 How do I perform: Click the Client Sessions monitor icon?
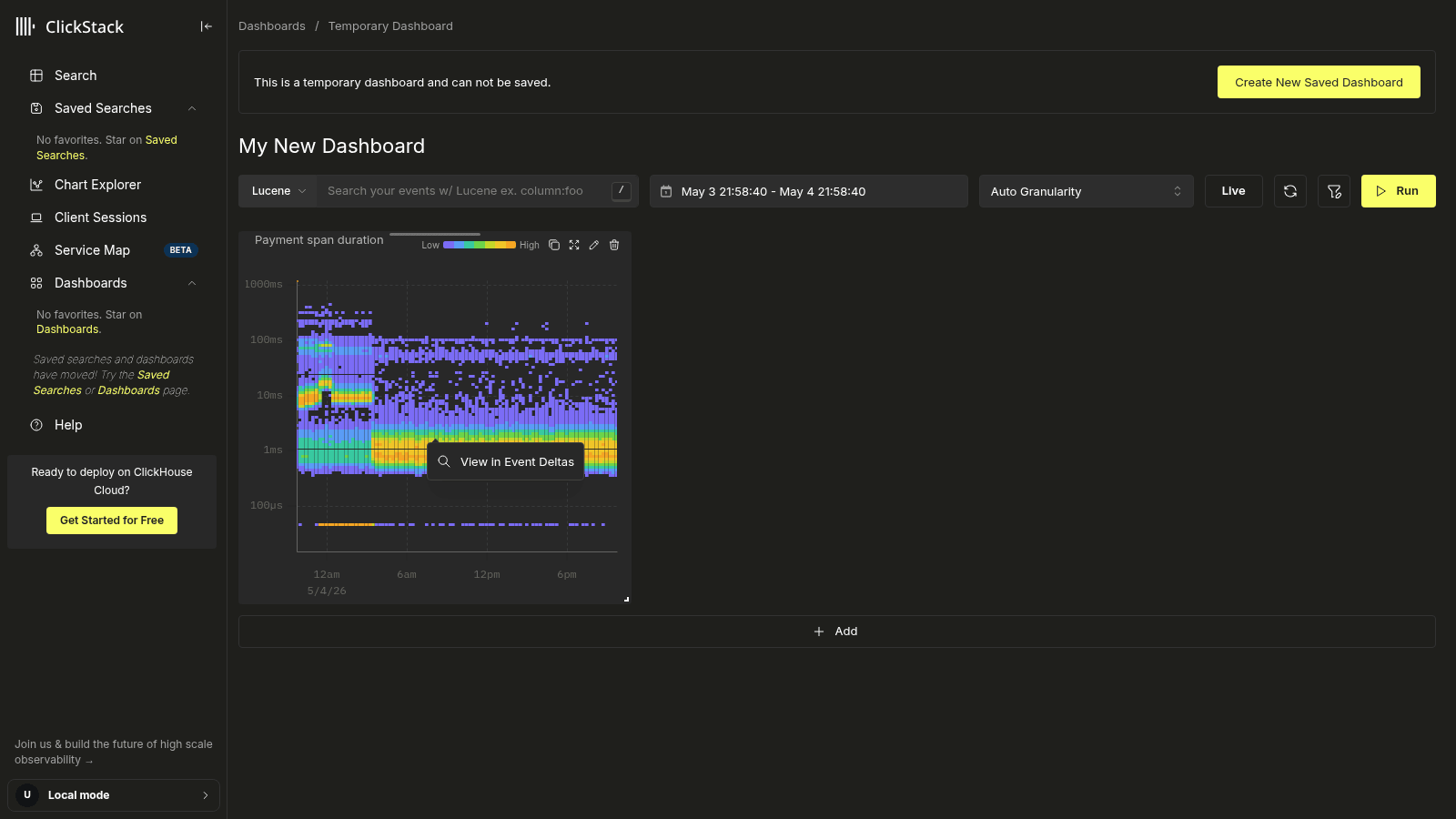[36, 217]
